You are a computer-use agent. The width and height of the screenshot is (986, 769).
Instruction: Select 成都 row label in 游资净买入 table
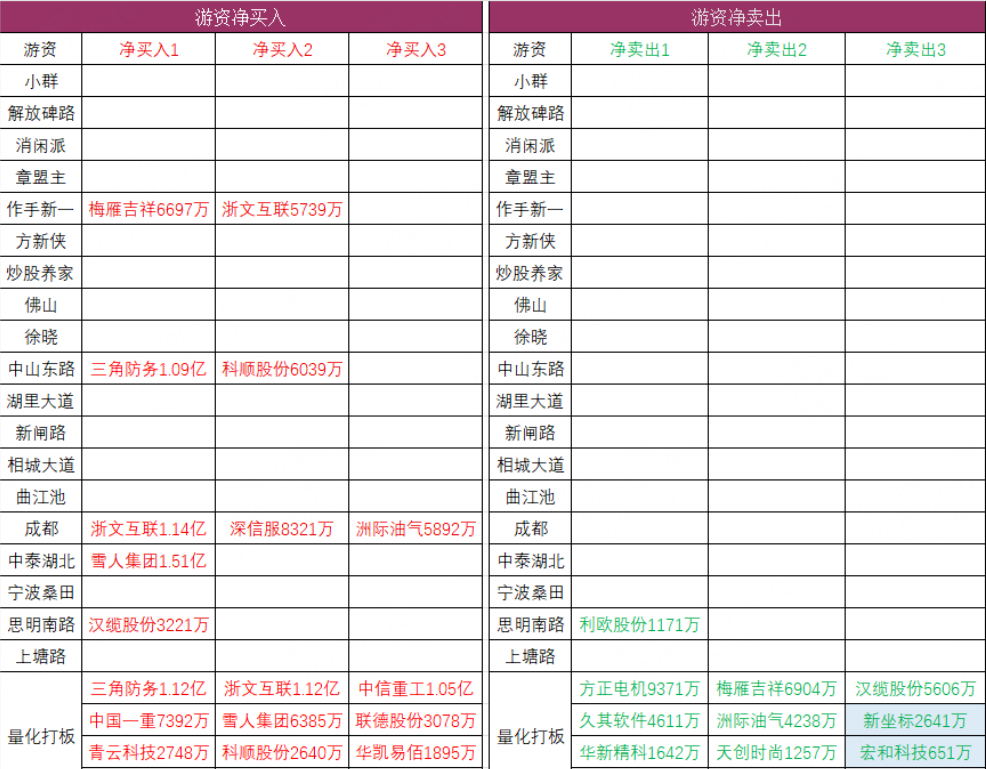pyautogui.click(x=41, y=528)
